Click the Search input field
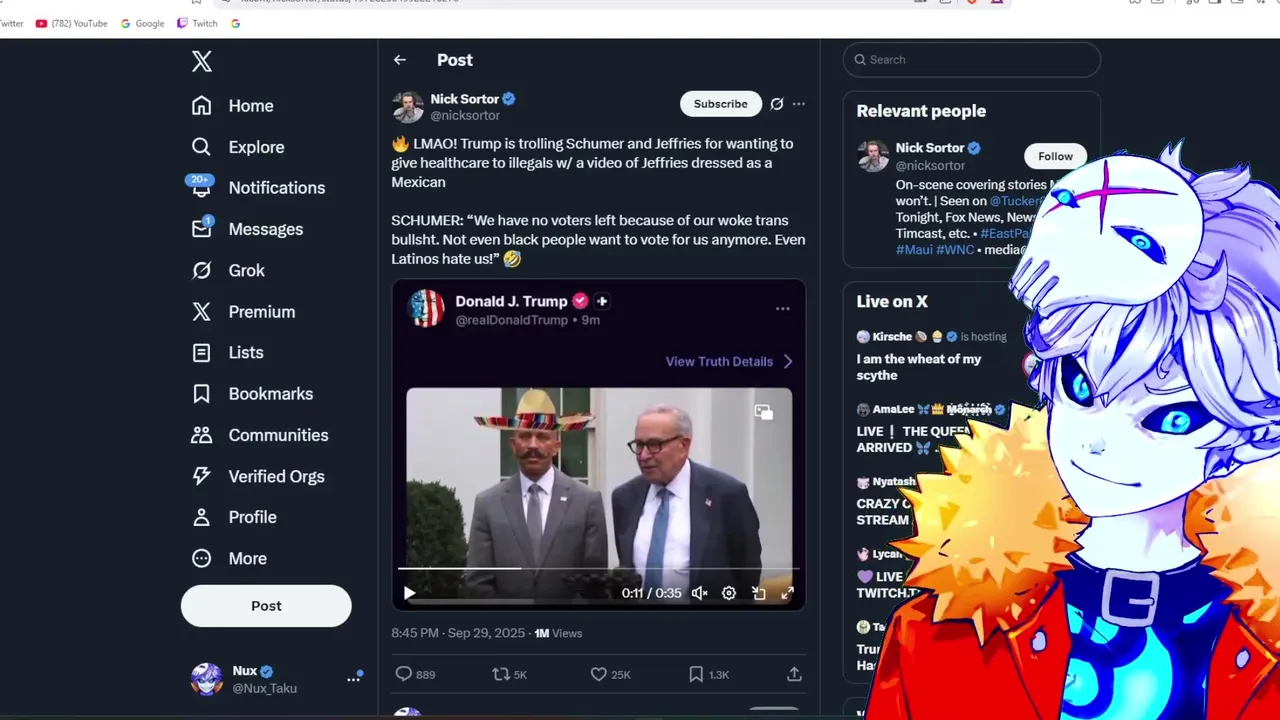 971,60
